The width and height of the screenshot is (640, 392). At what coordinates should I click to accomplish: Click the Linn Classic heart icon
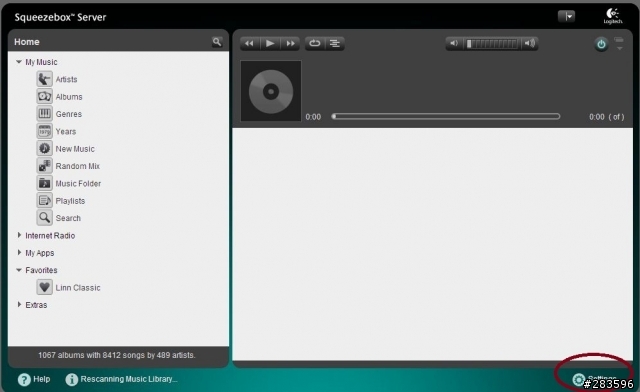click(44, 287)
